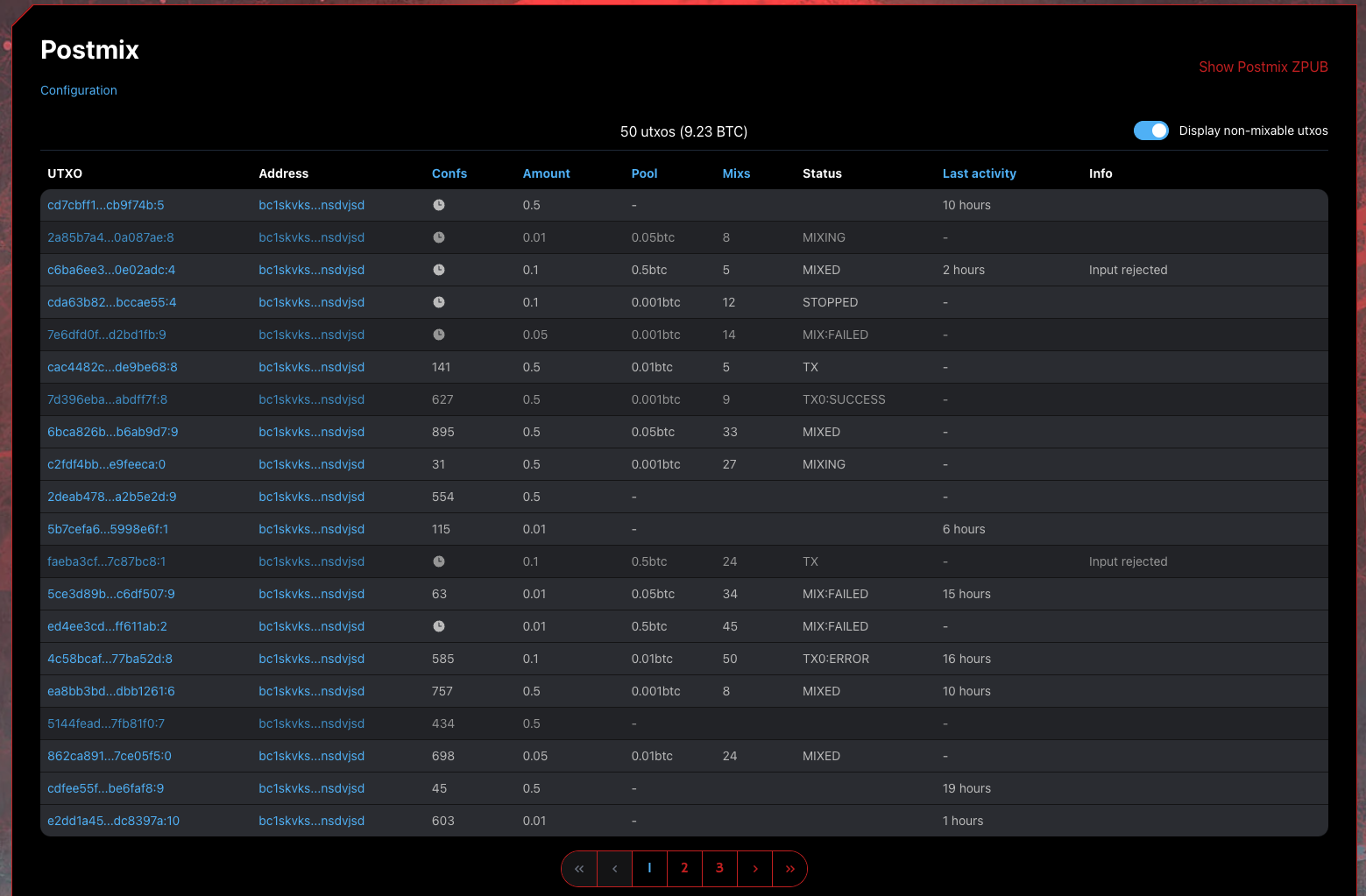This screenshot has width=1366, height=896.
Task: Open UTXO 4c58bcaf...77ba52d:8
Action: coord(110,659)
